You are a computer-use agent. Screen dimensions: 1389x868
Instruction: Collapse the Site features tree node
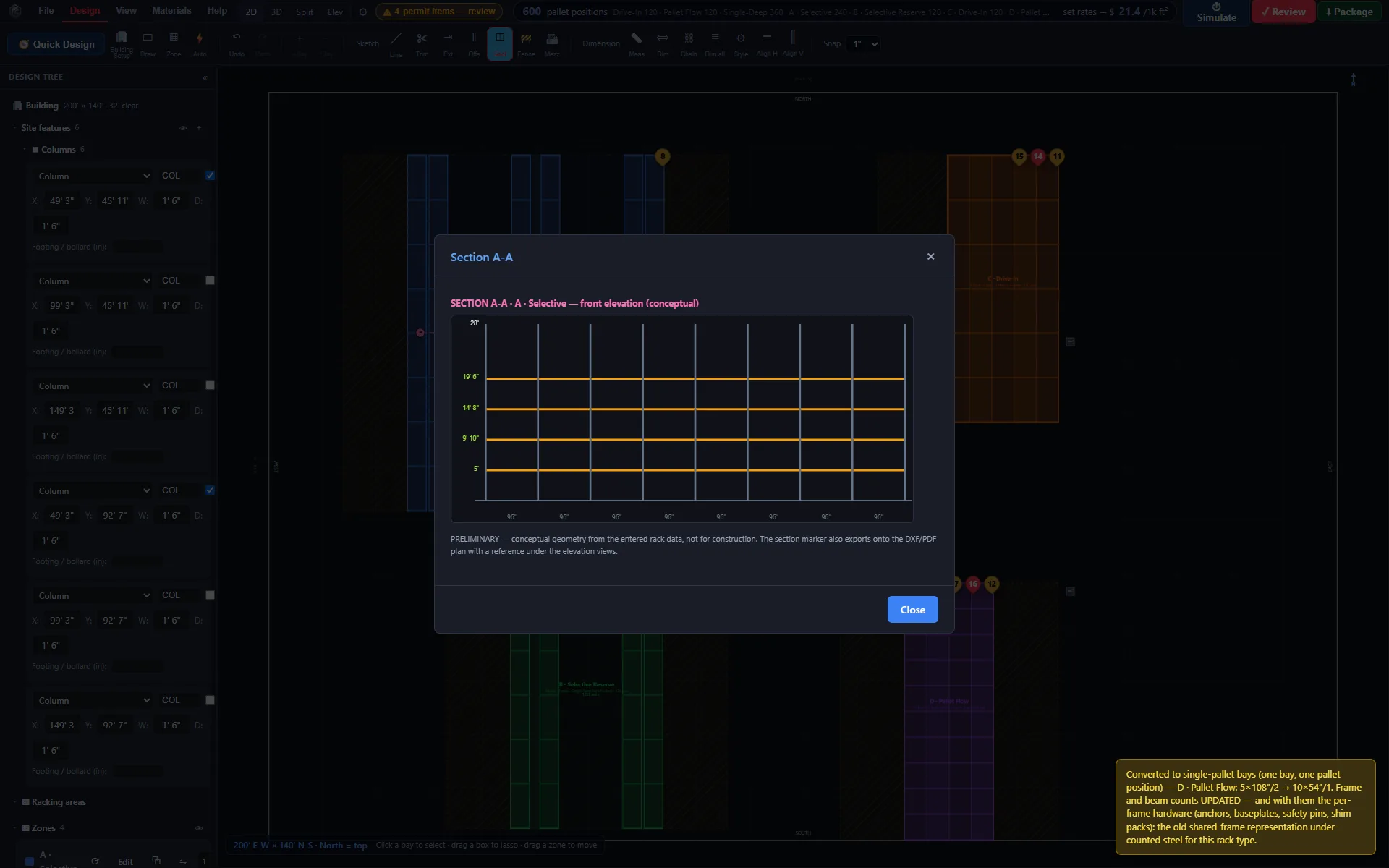(x=14, y=128)
